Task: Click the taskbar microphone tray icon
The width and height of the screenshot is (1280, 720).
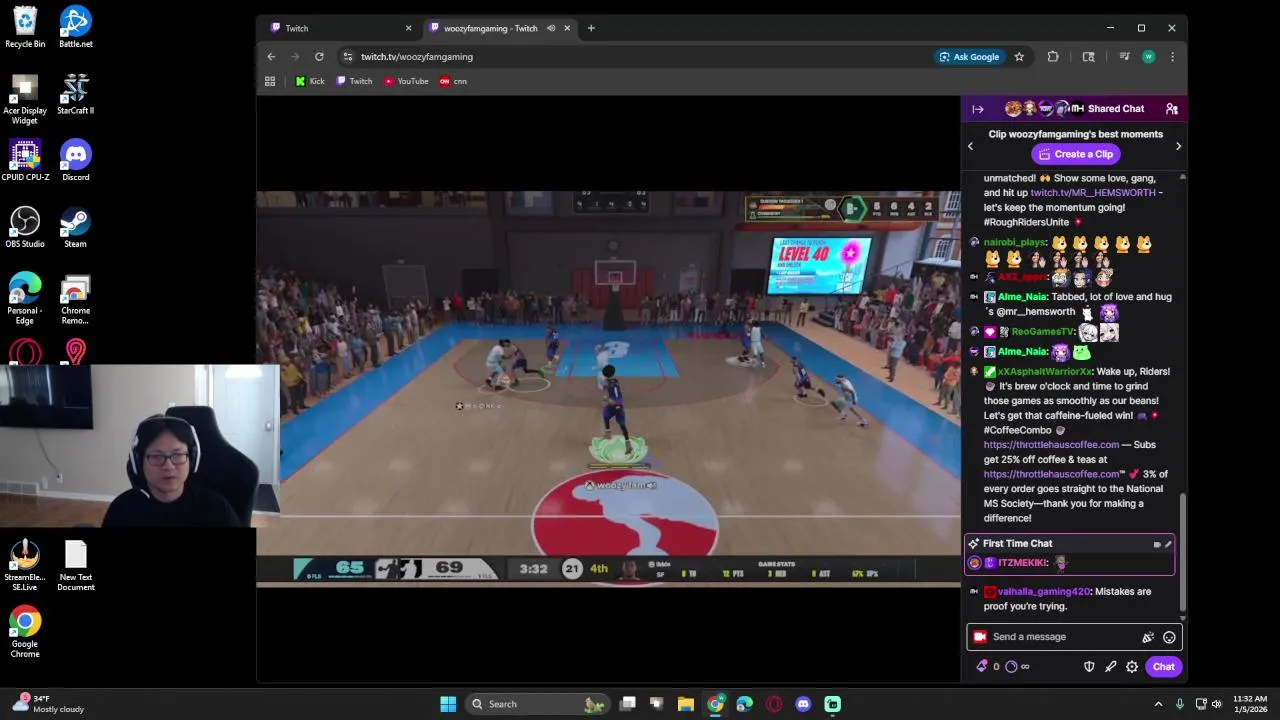Action: [x=1180, y=704]
